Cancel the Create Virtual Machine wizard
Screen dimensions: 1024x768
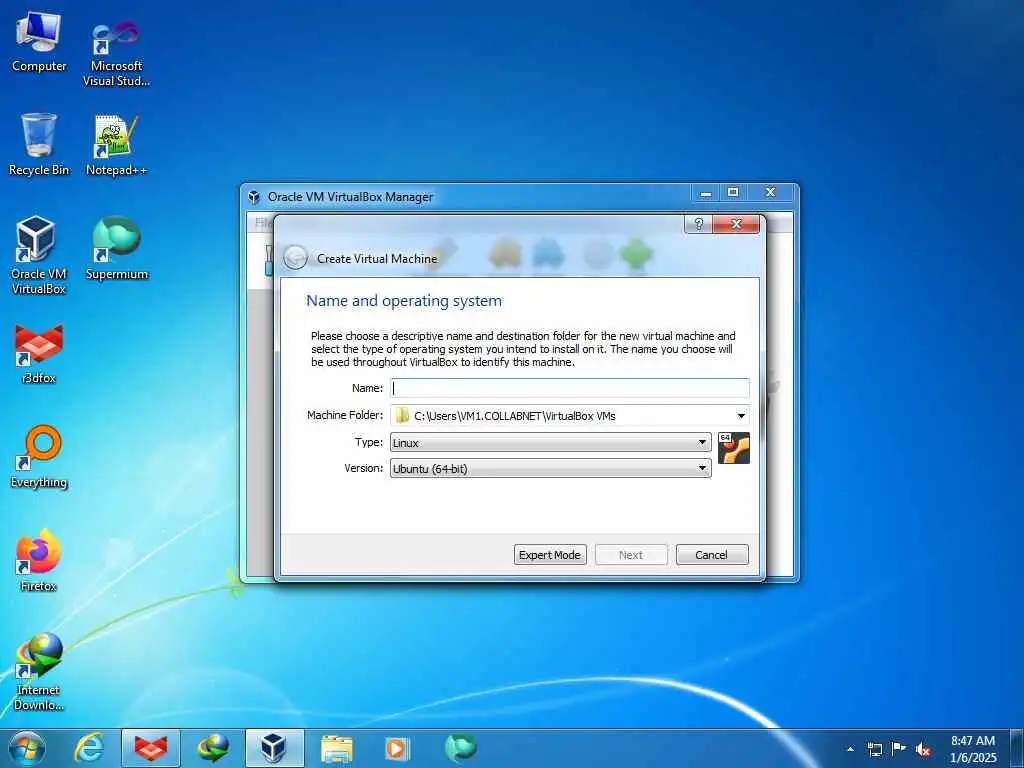(712, 554)
